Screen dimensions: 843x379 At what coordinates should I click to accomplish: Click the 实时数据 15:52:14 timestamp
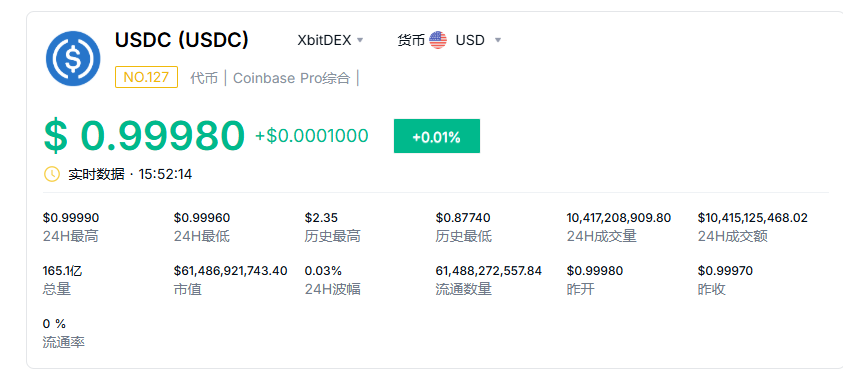130,174
